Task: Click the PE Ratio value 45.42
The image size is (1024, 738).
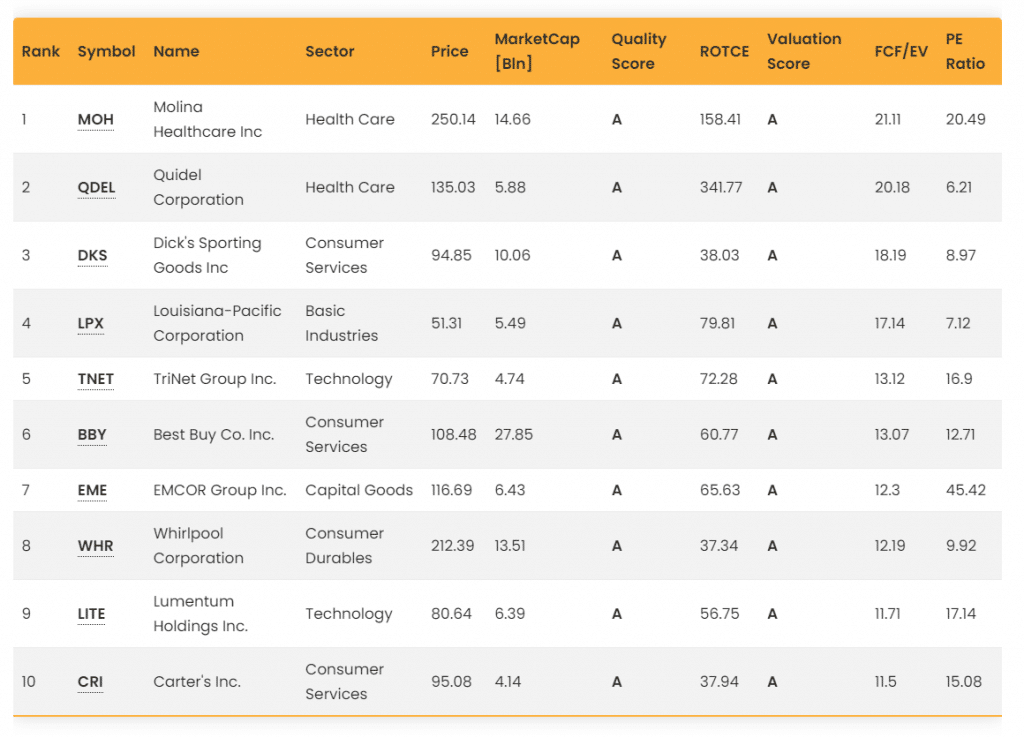Action: point(965,490)
